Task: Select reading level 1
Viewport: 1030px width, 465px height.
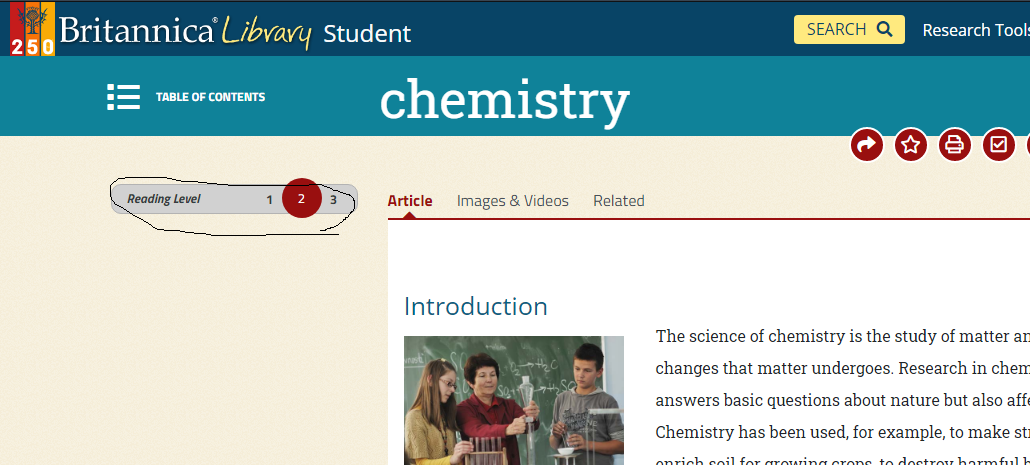Action: coord(269,200)
